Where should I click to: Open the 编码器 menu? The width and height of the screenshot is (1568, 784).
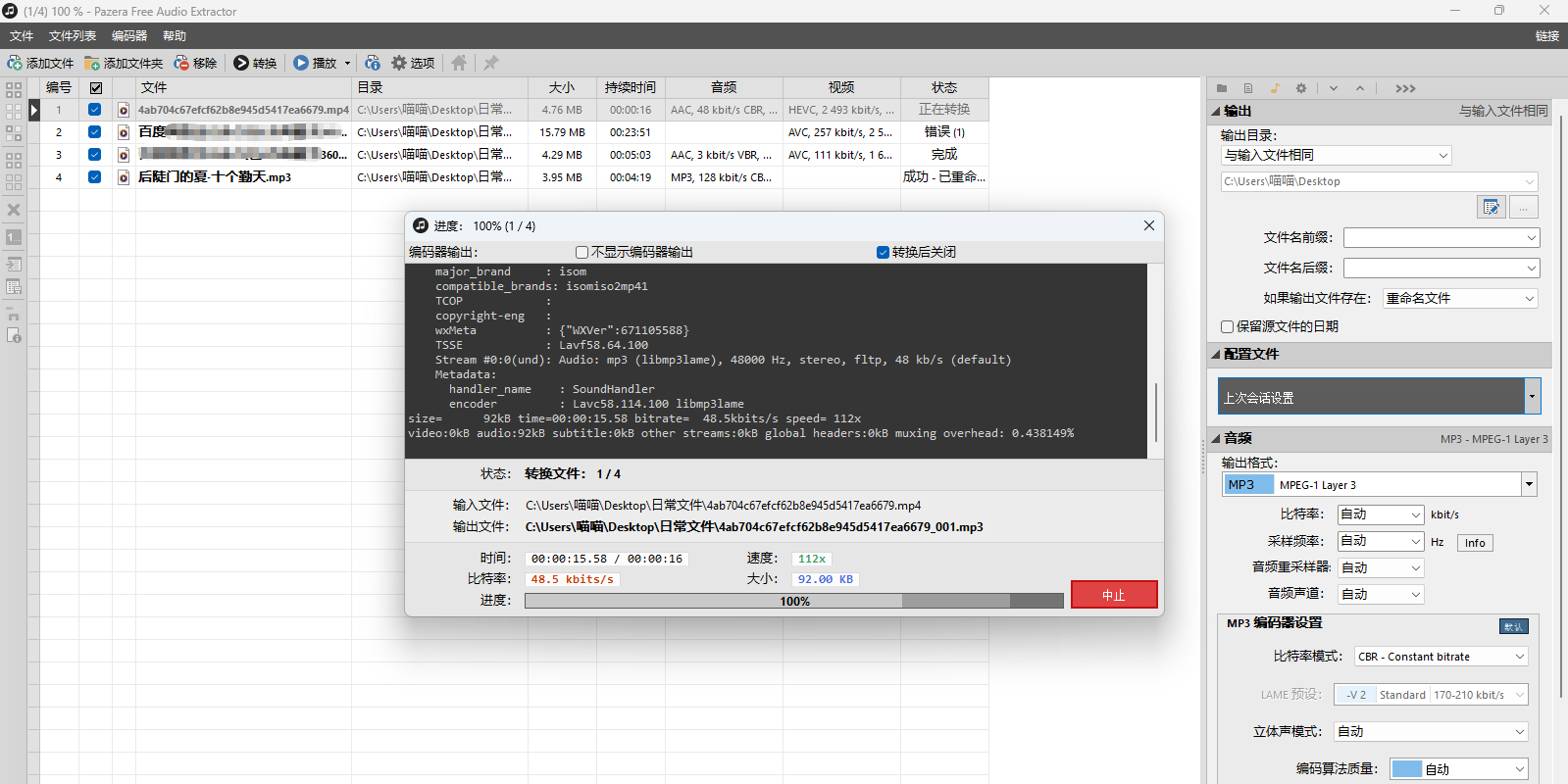[x=128, y=36]
